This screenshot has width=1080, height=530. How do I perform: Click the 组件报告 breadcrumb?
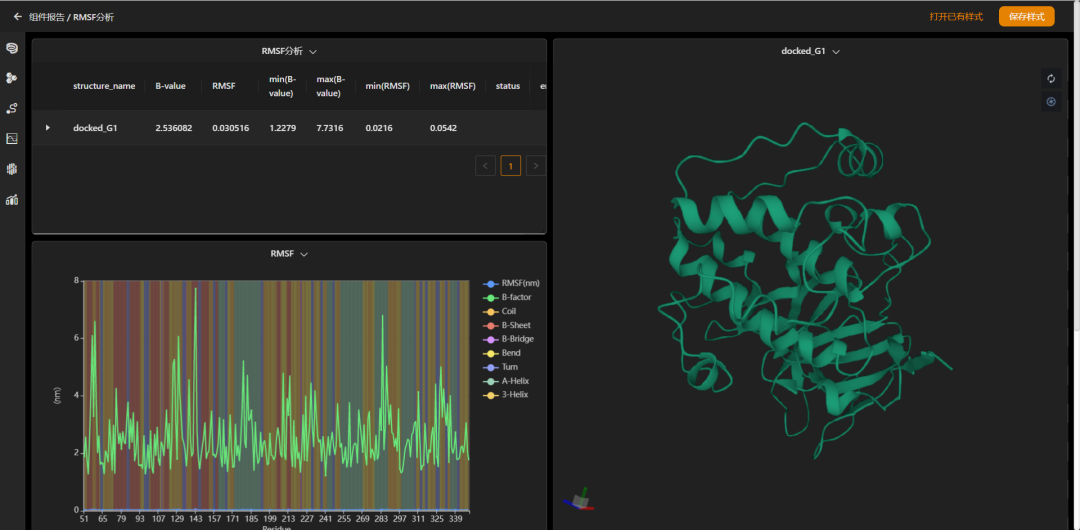coord(47,17)
